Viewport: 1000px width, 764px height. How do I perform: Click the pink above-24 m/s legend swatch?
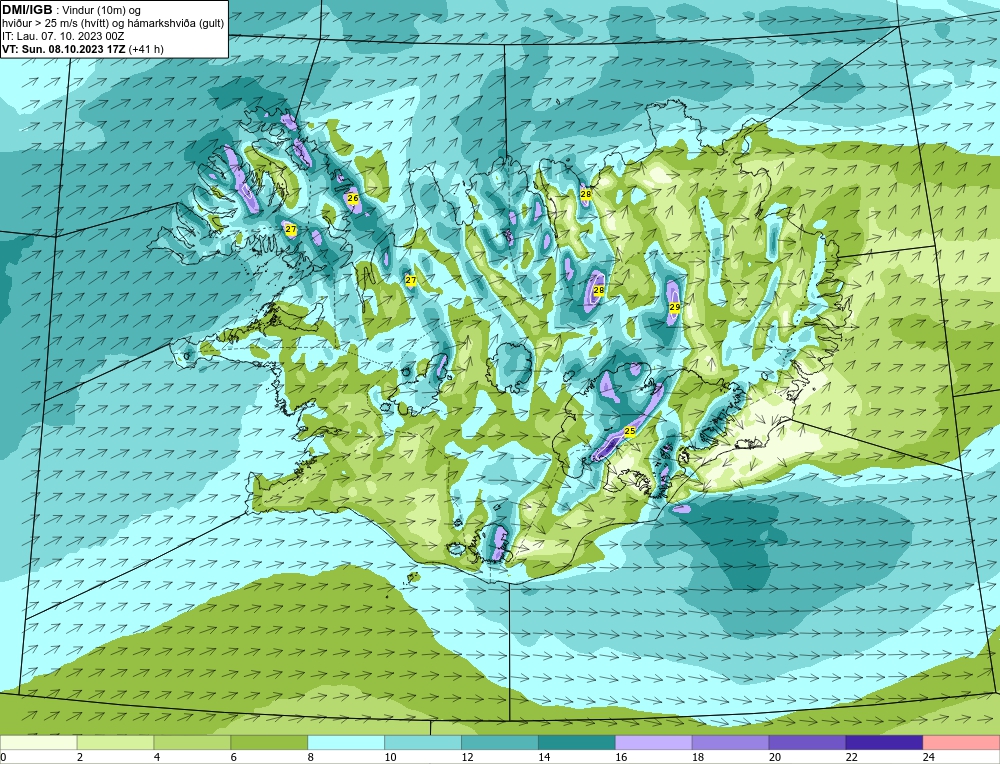961,743
